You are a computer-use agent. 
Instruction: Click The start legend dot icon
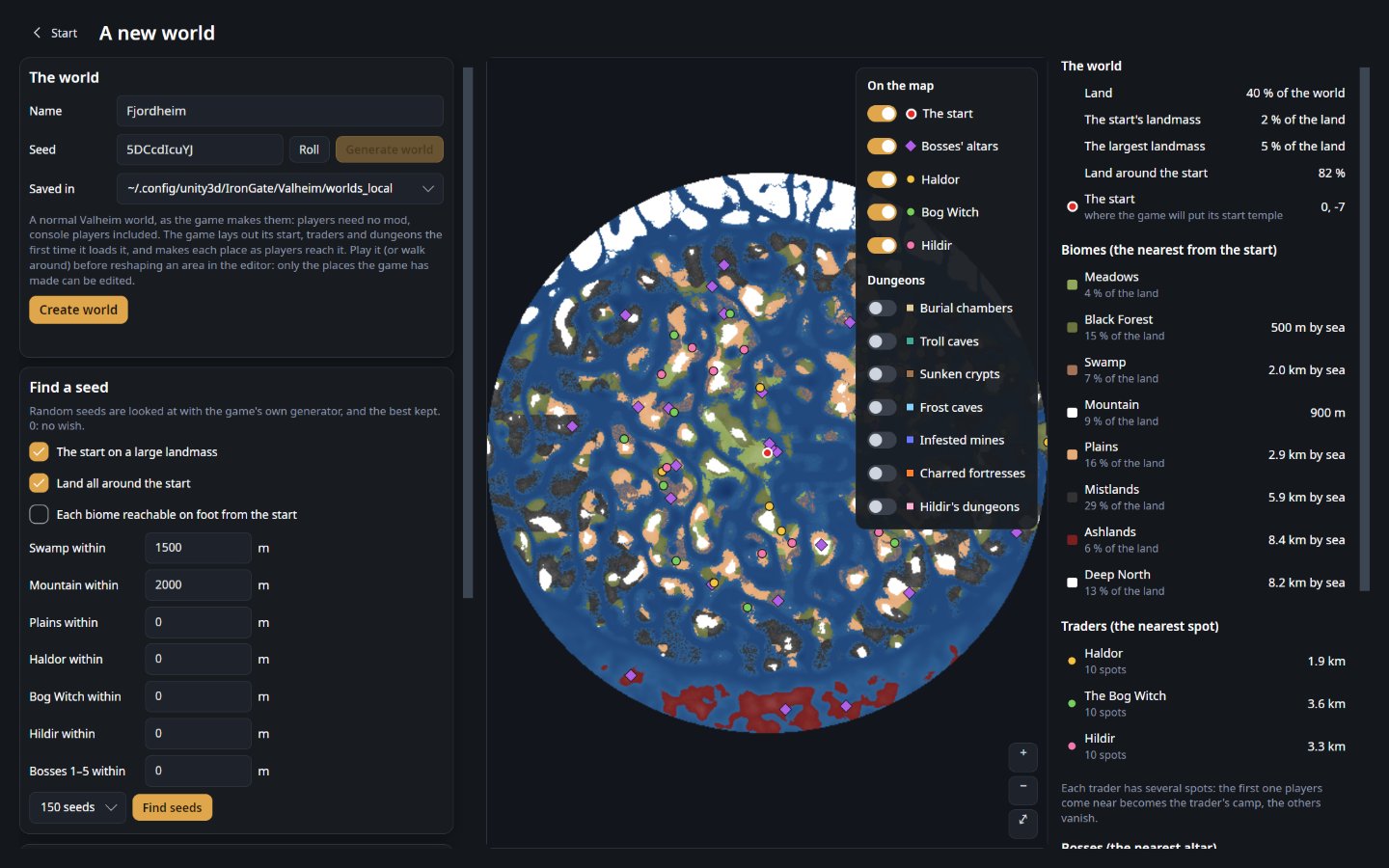[x=911, y=114]
